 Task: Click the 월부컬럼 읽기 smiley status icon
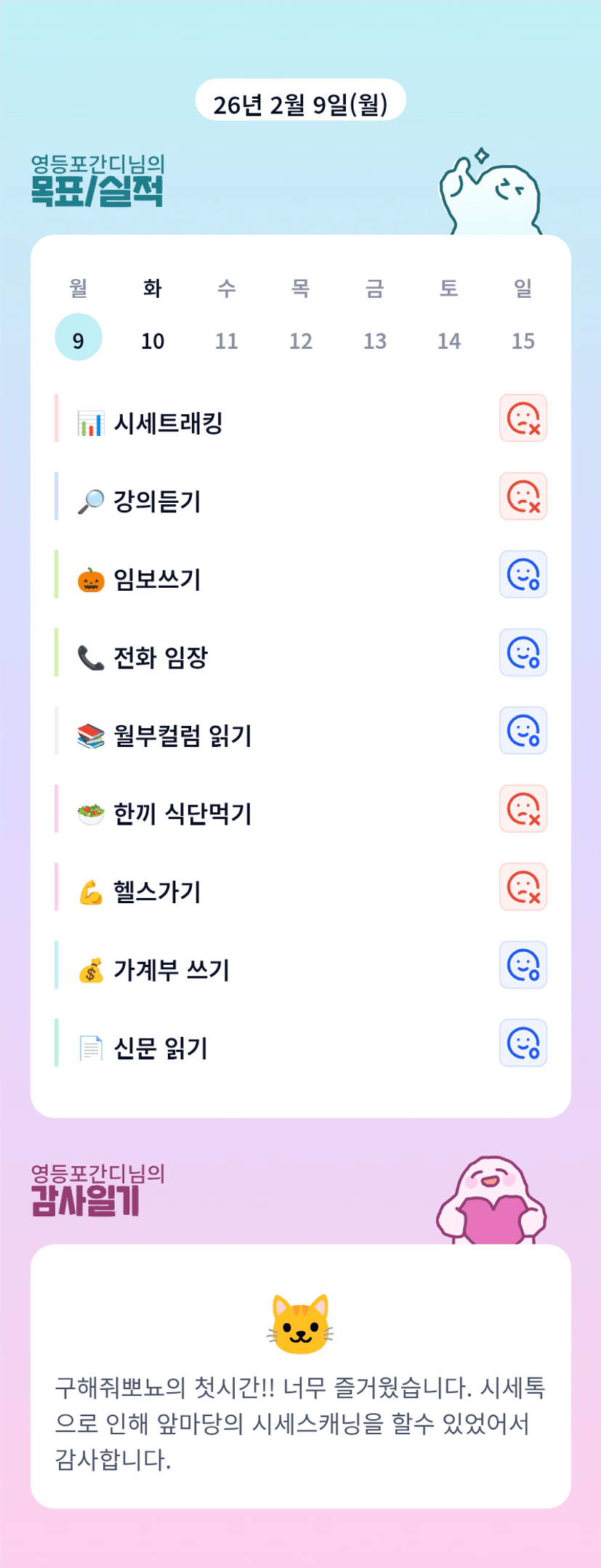[x=523, y=731]
